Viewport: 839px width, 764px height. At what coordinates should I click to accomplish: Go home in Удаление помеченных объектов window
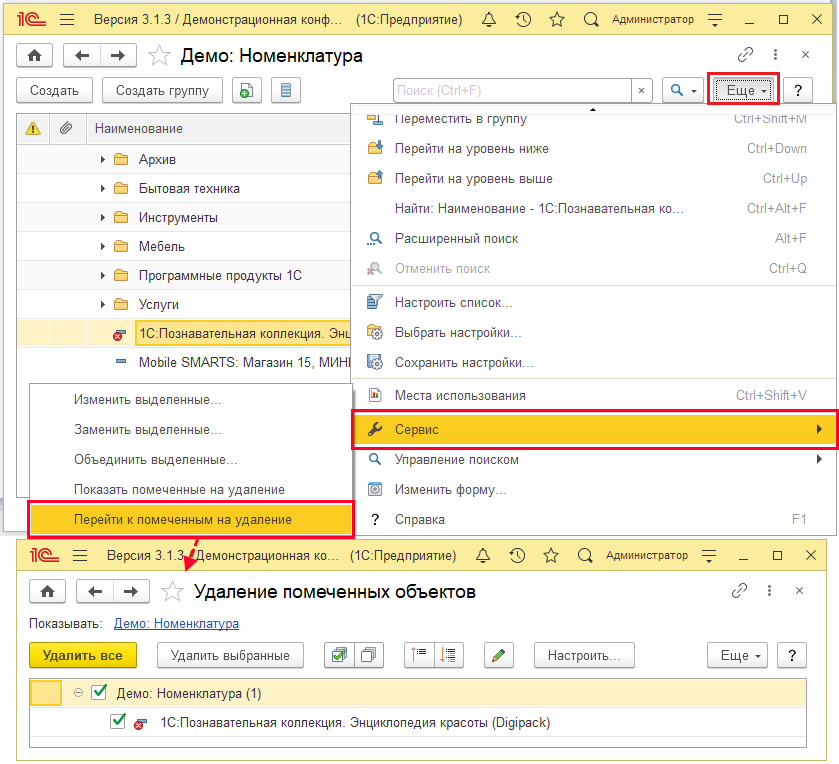pyautogui.click(x=48, y=591)
